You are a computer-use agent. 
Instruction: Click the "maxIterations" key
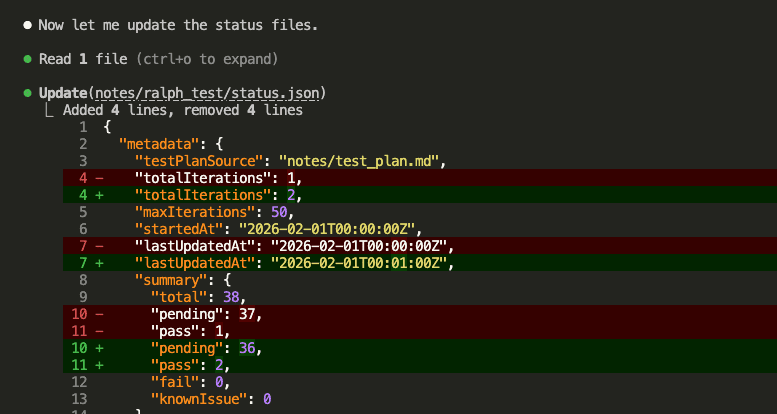pyautogui.click(x=198, y=212)
